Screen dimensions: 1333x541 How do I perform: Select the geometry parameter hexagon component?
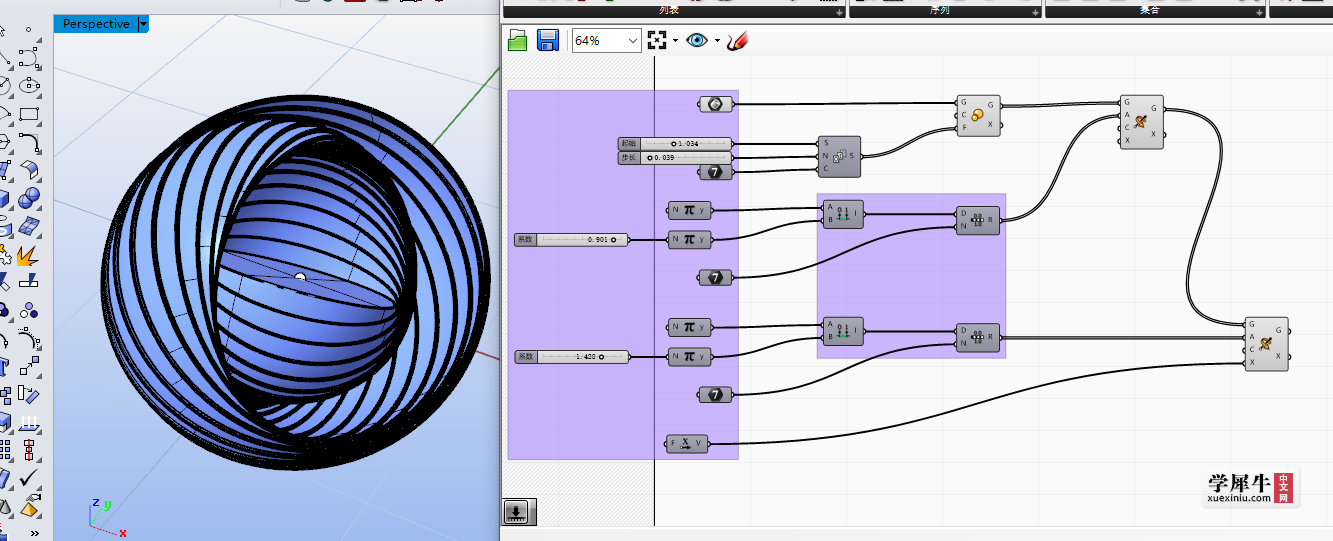[715, 103]
